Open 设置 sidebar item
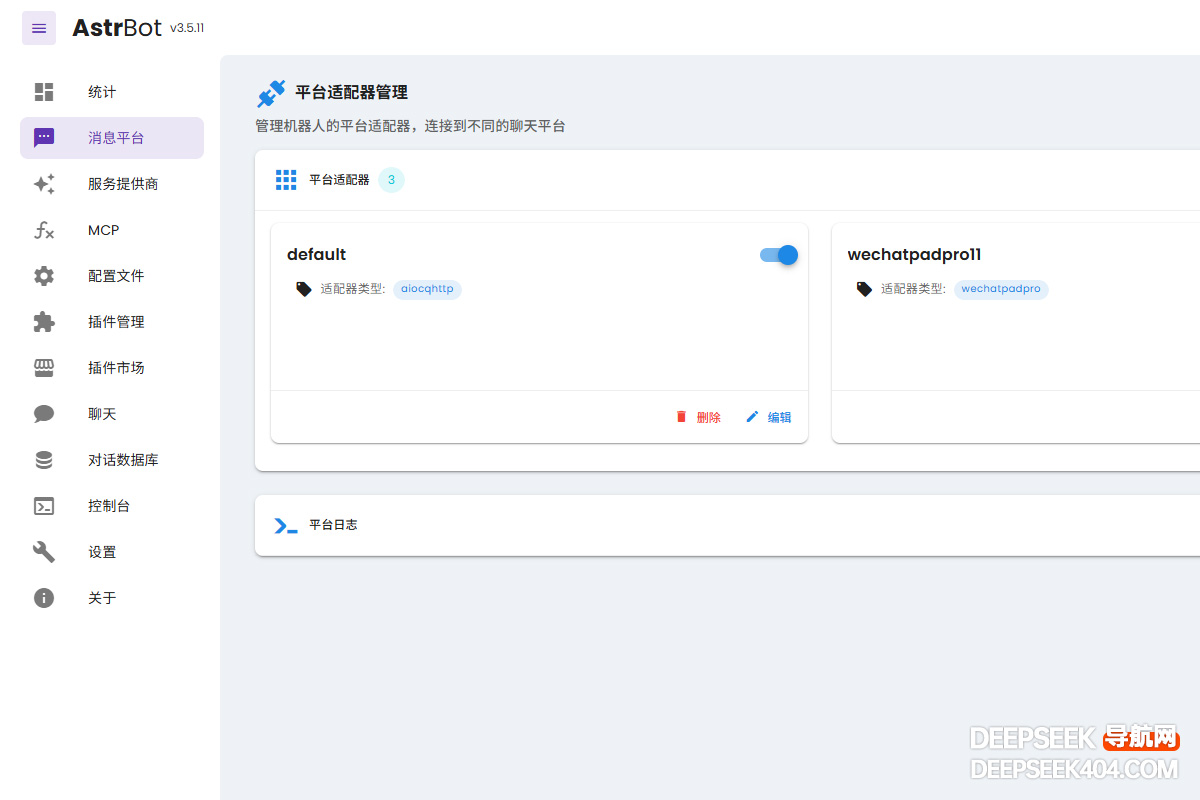The image size is (1200, 800). pos(112,552)
